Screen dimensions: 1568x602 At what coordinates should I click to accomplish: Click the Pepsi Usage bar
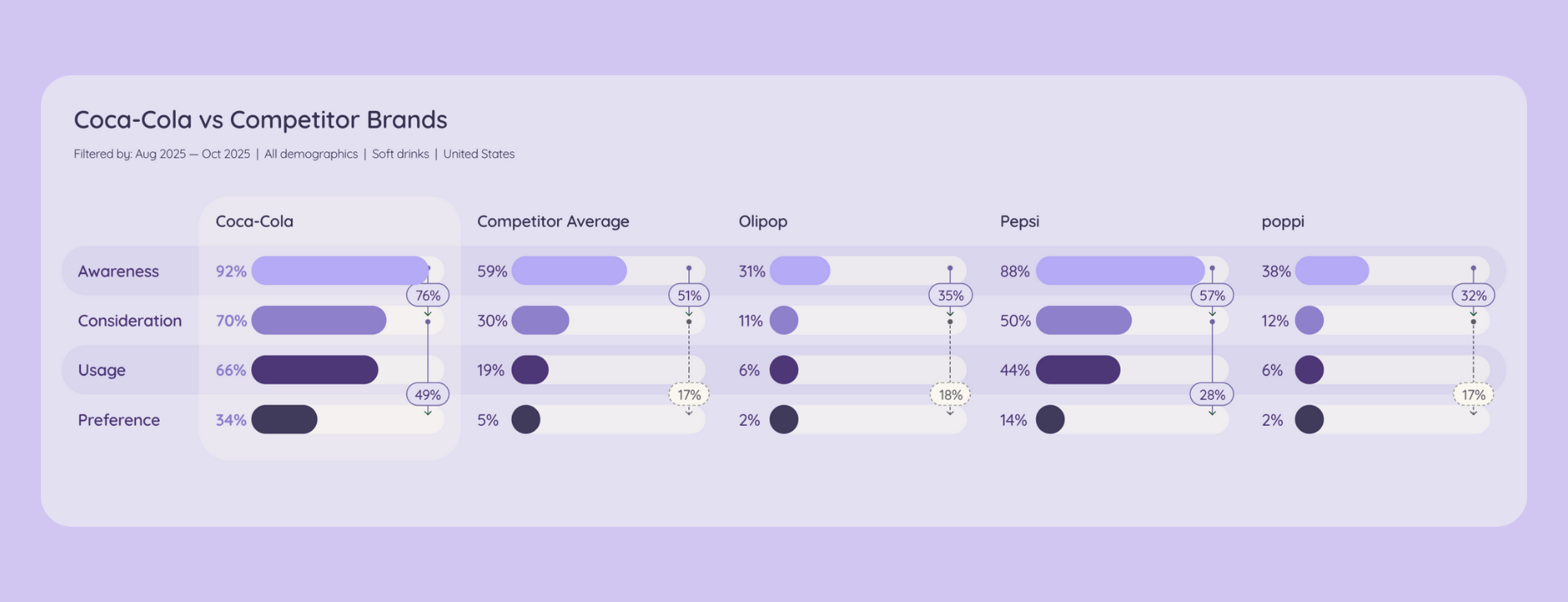point(1078,370)
